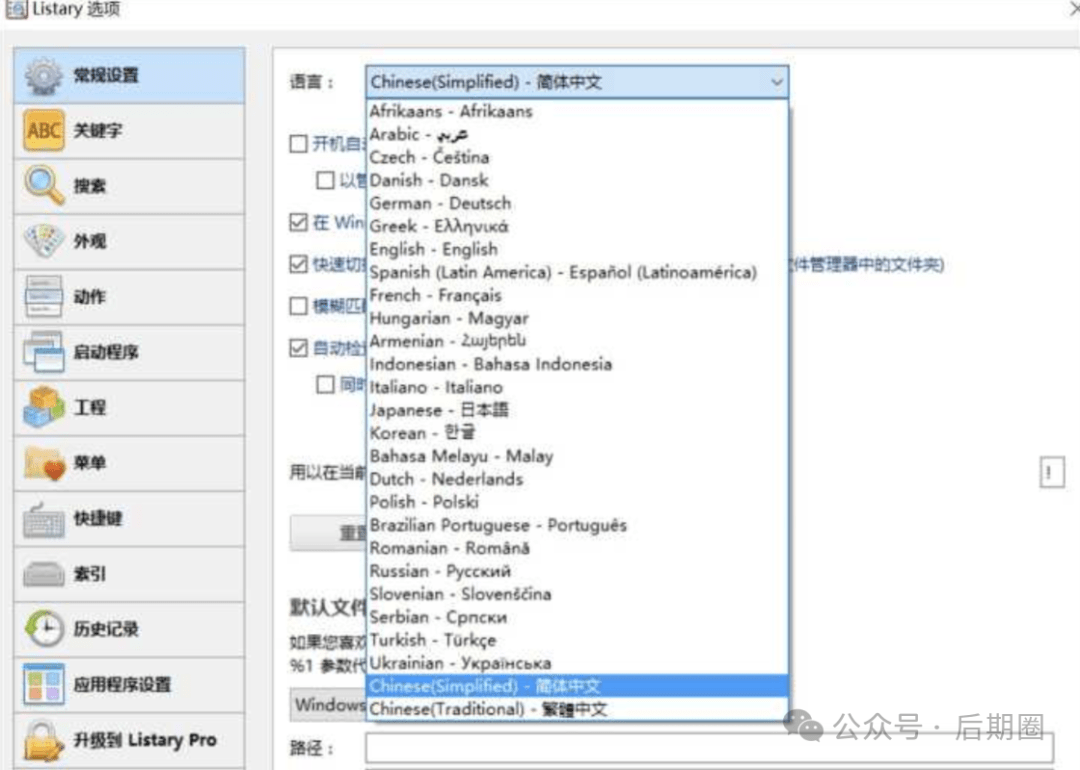Open the Index drive icon
This screenshot has height=770, width=1080.
[43, 573]
